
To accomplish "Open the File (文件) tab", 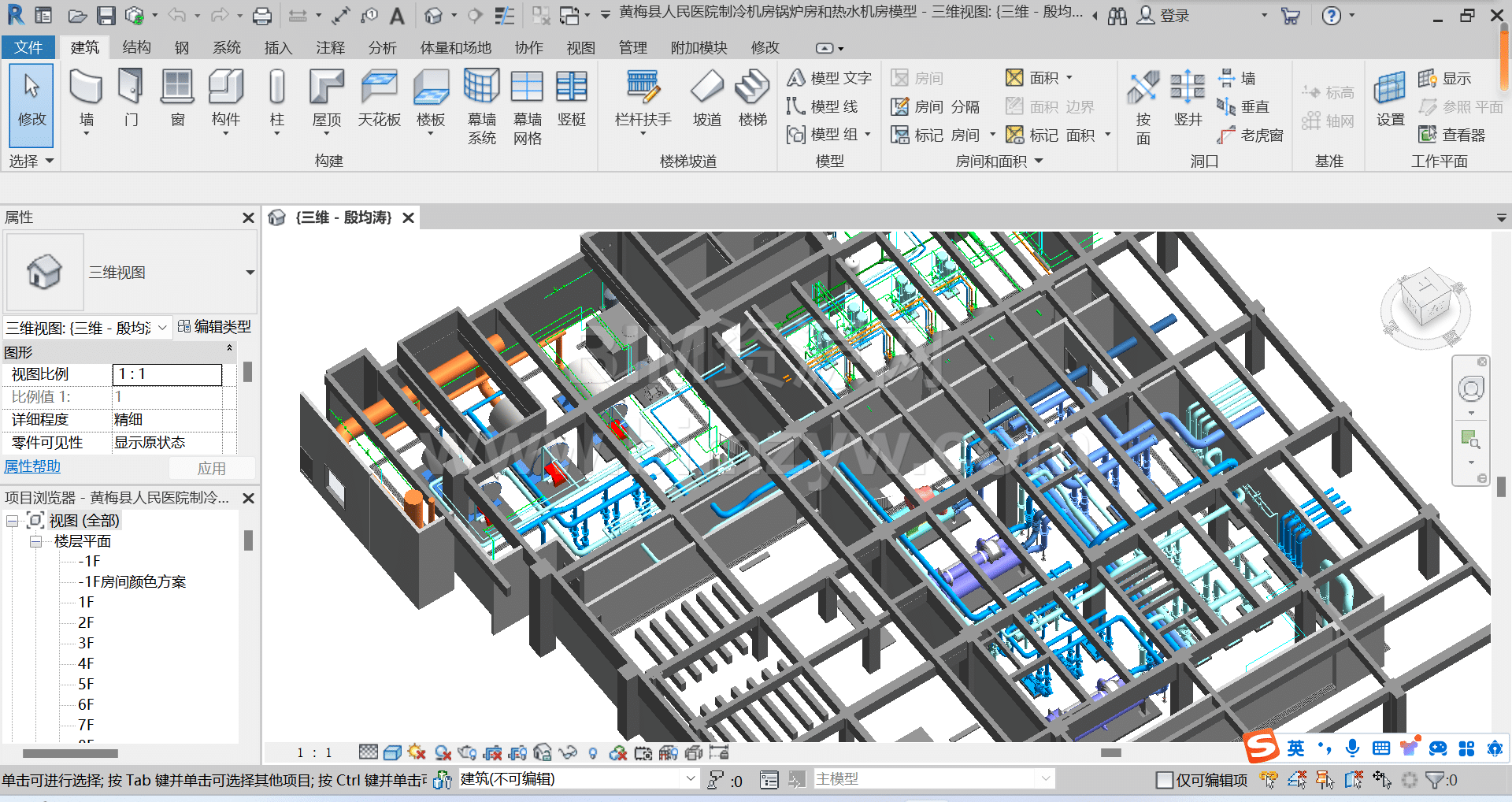I will click(28, 47).
